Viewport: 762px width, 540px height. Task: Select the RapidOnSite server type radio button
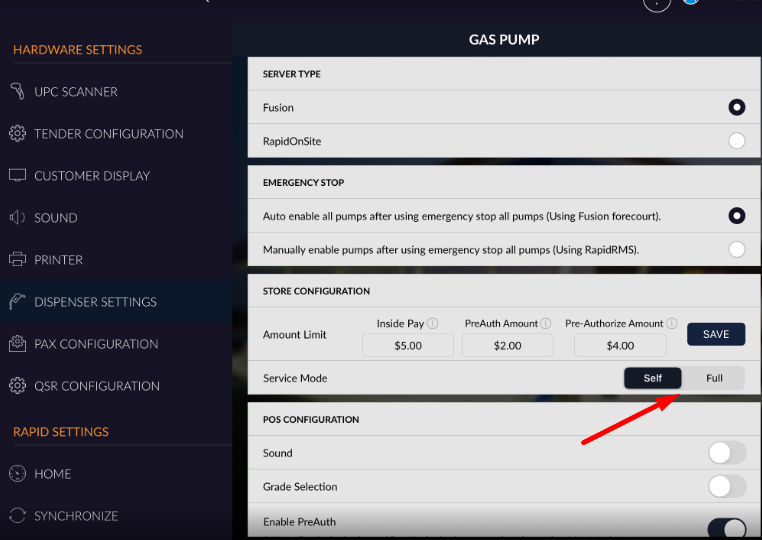pos(737,141)
